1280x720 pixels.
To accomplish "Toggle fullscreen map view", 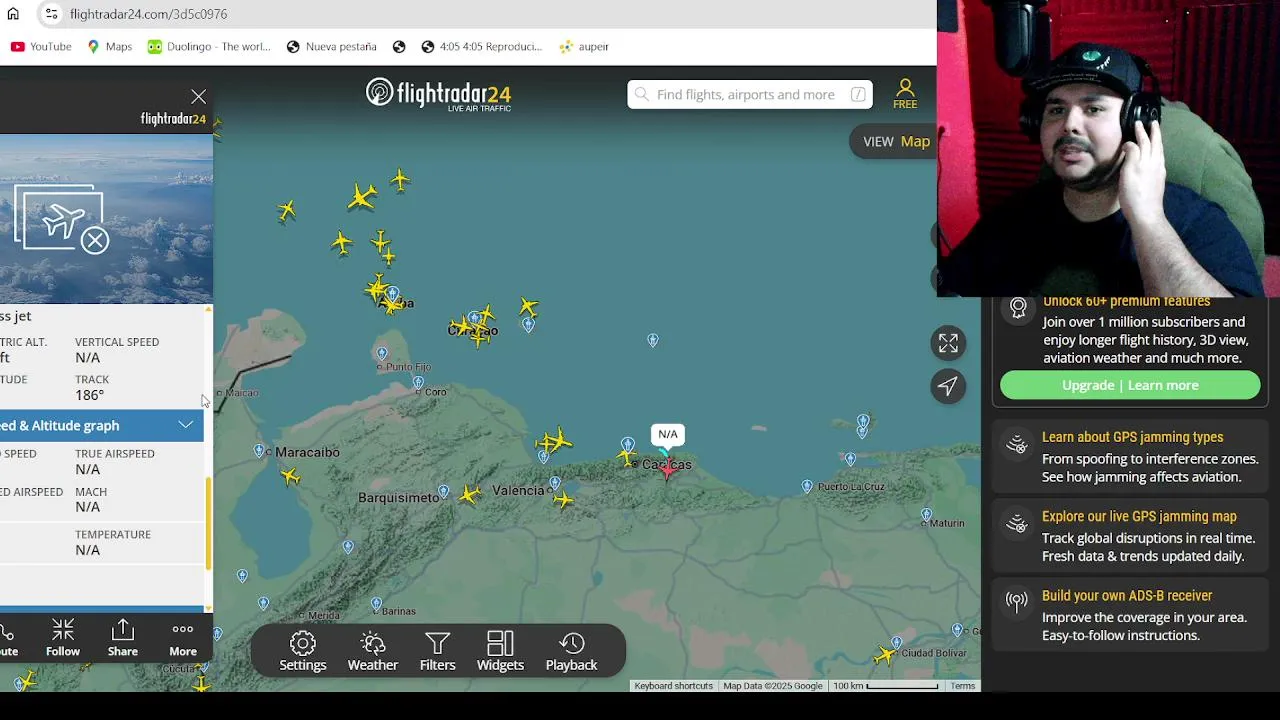I will click(948, 343).
